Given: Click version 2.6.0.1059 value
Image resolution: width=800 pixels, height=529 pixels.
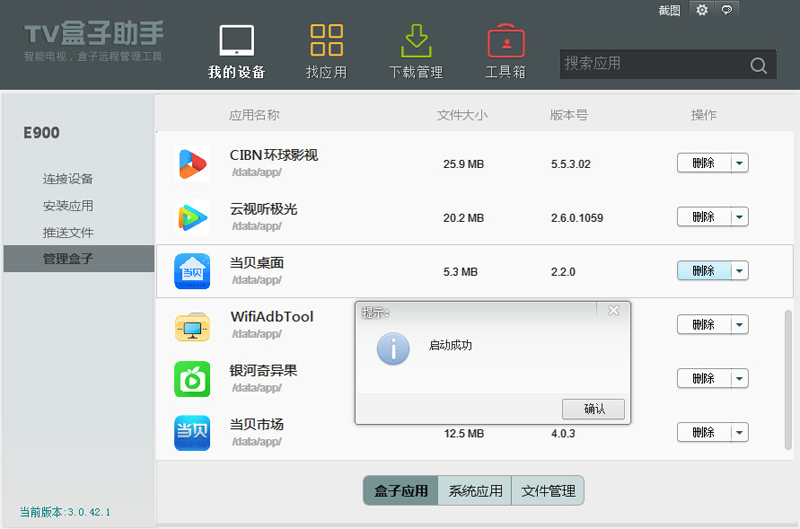Looking at the screenshot, I should tap(577, 218).
